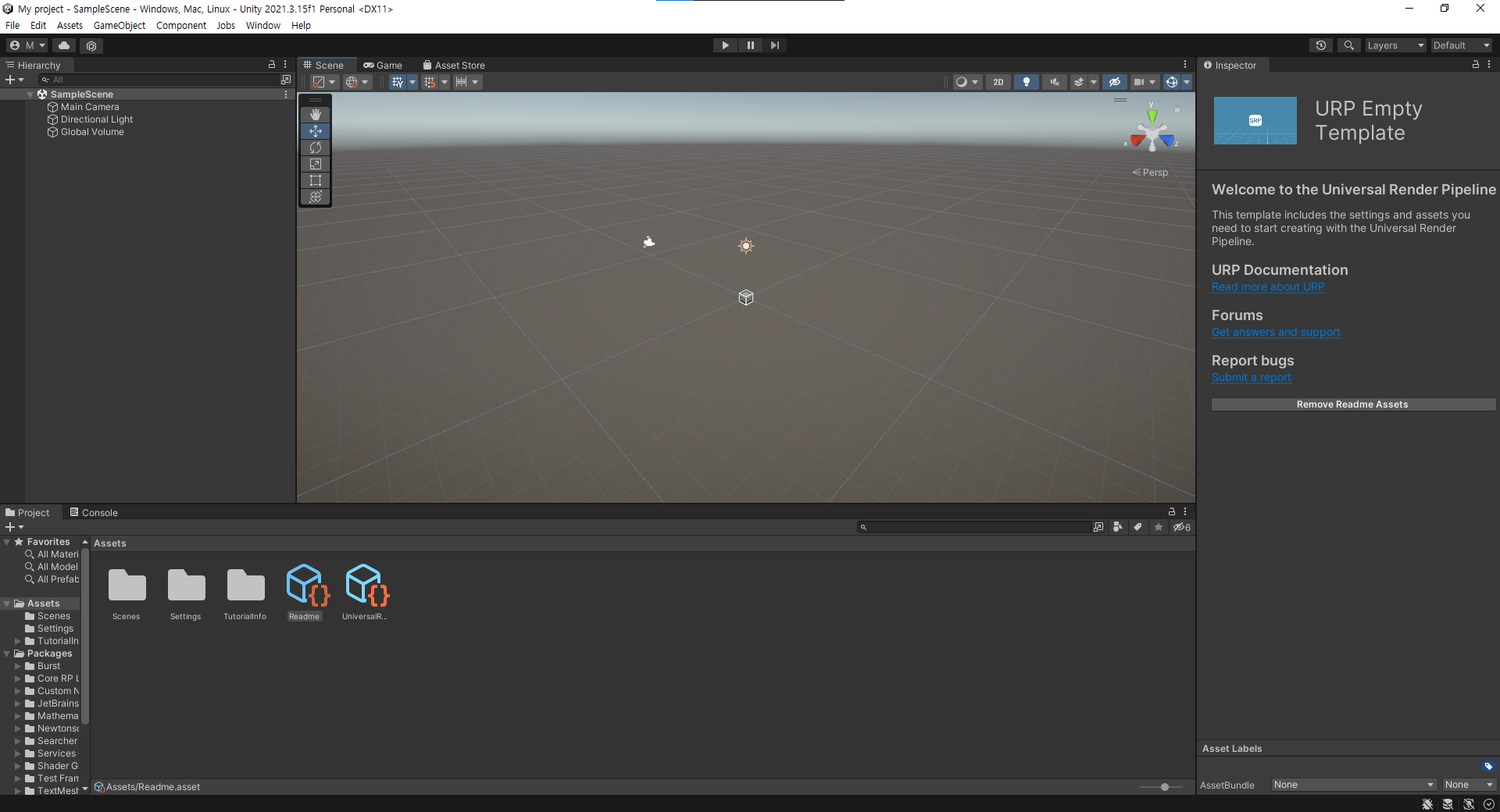Click the Step frame button
The height and width of the screenshot is (812, 1500).
click(774, 45)
